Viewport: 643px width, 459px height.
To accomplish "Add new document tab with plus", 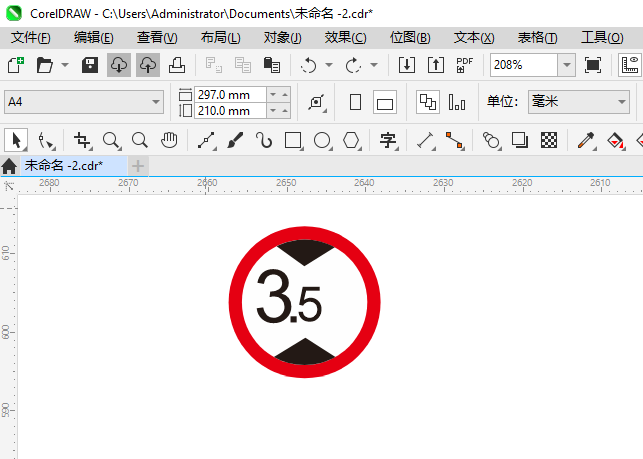I will (138, 166).
